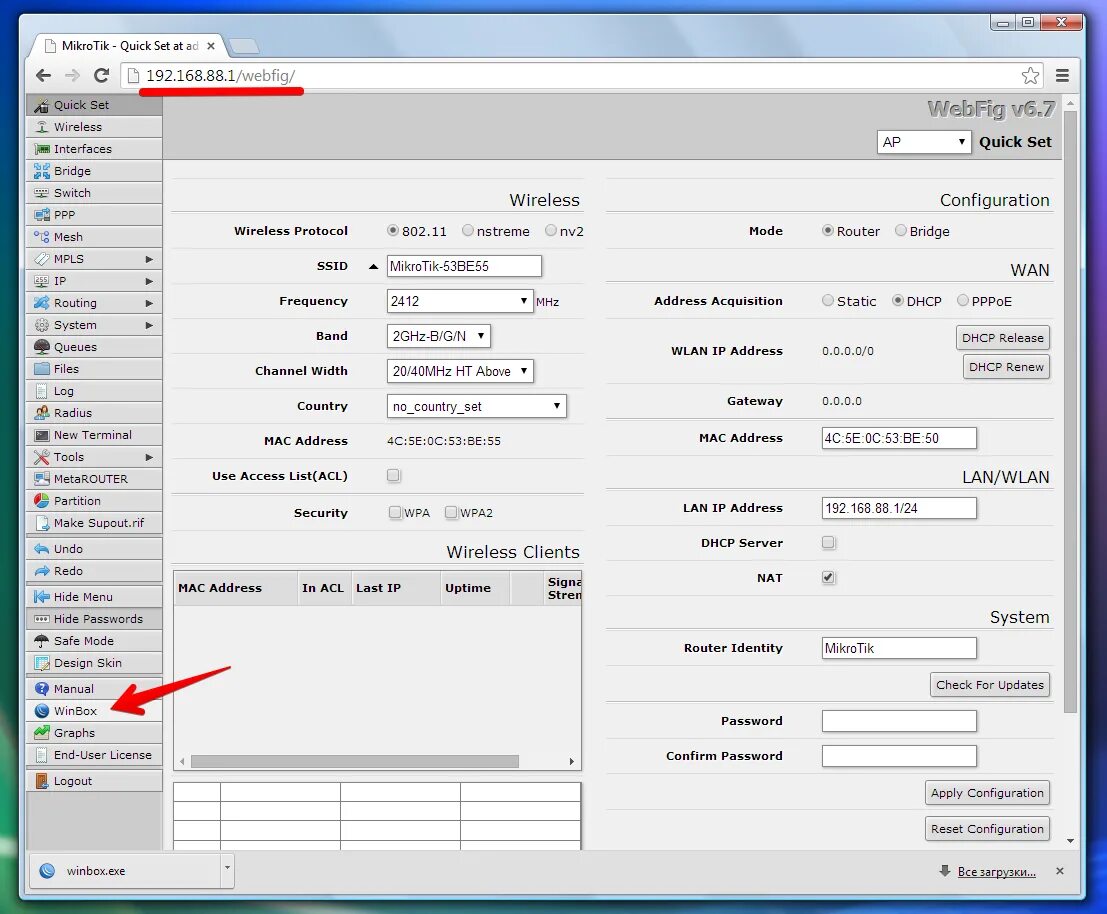Click the Wireless antenna icon
This screenshot has height=914, width=1107.
[x=42, y=127]
